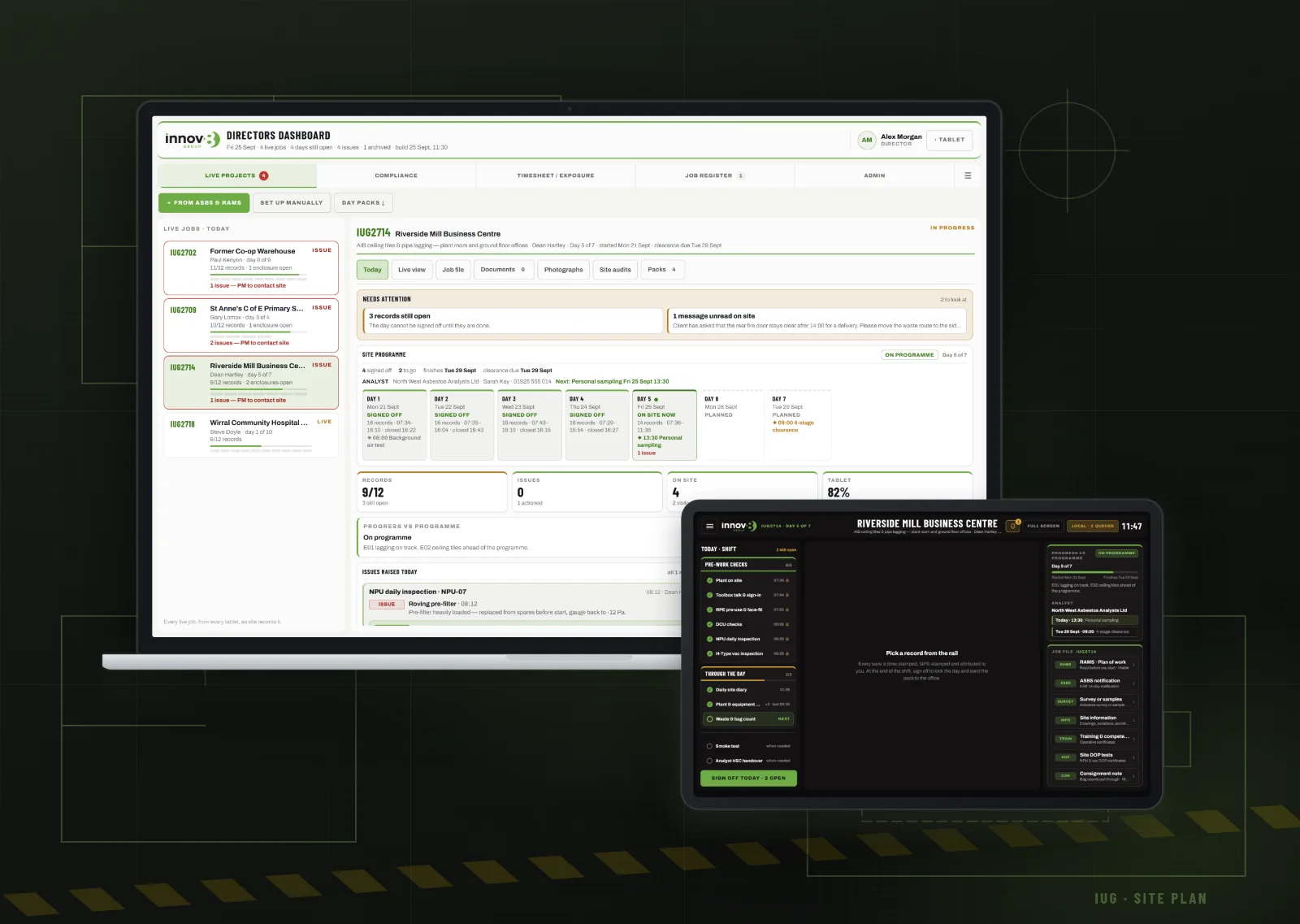Click the TRAIN tag in the job file
The width and height of the screenshot is (1300, 924).
[x=1065, y=739]
